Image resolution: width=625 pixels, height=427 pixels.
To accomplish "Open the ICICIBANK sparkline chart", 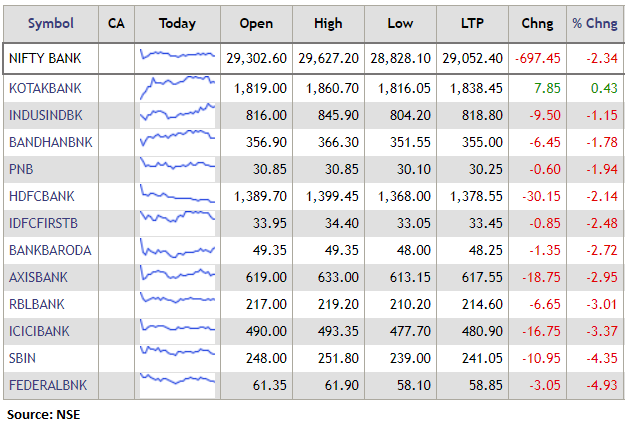I will click(x=177, y=330).
